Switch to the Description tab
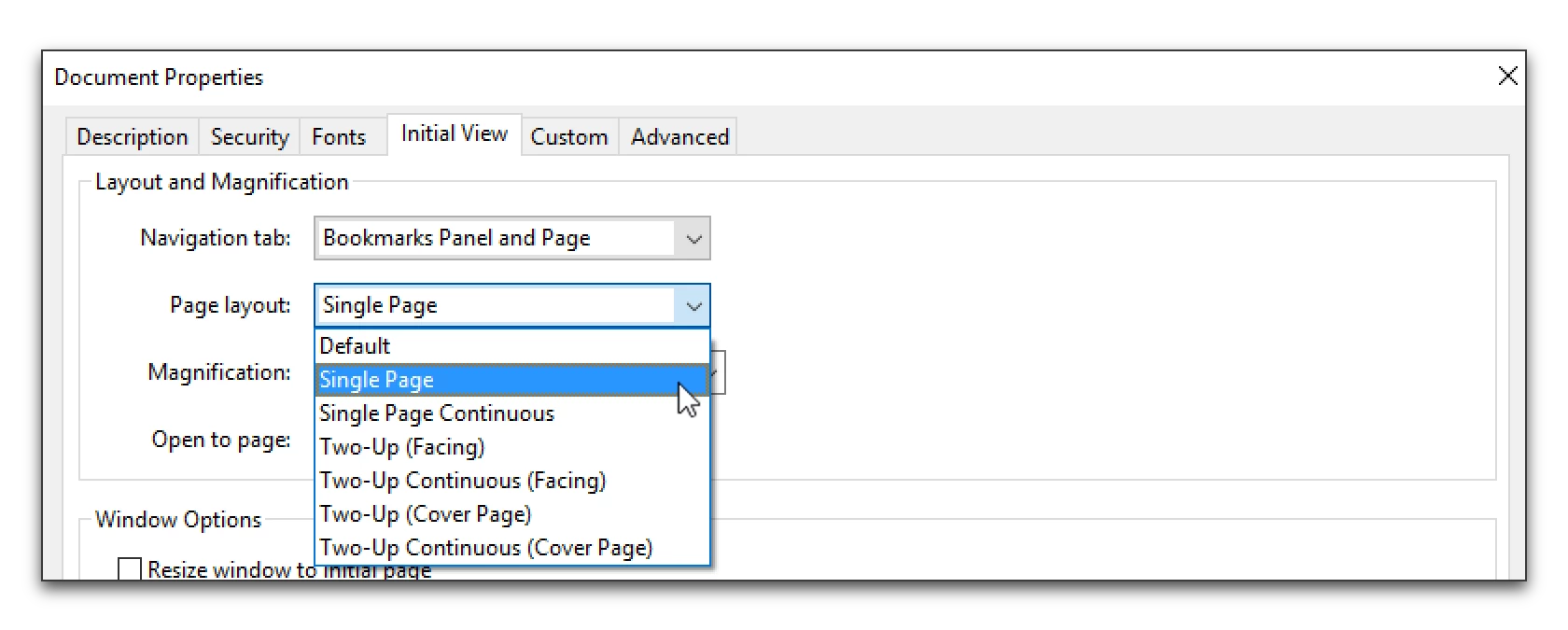 (x=132, y=137)
